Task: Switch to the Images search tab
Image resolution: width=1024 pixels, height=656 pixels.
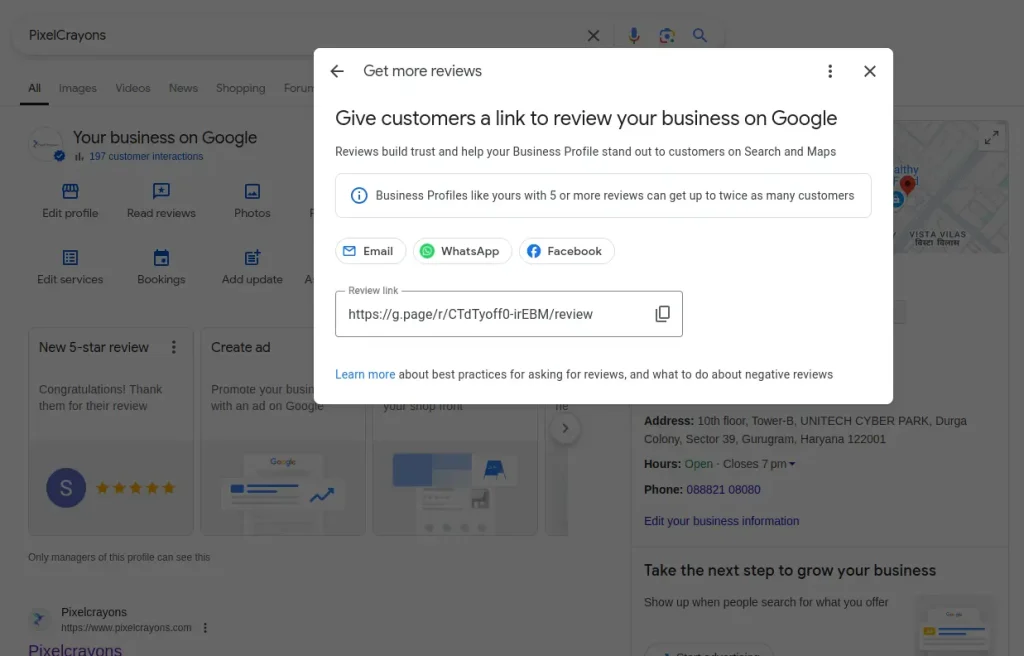Action: [77, 88]
